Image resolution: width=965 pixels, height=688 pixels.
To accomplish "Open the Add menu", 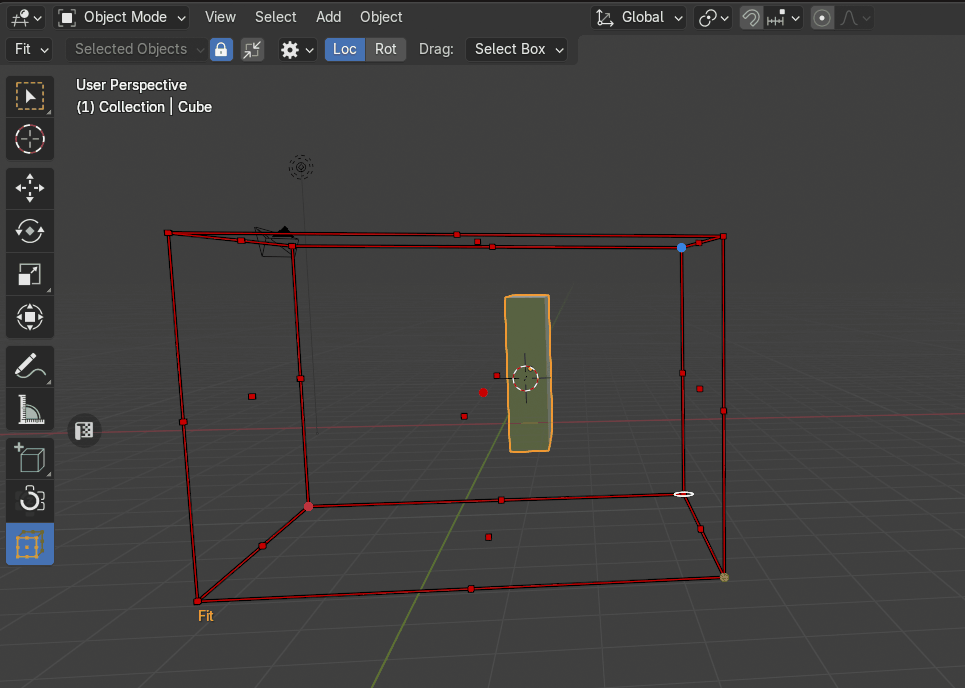I will (x=328, y=17).
